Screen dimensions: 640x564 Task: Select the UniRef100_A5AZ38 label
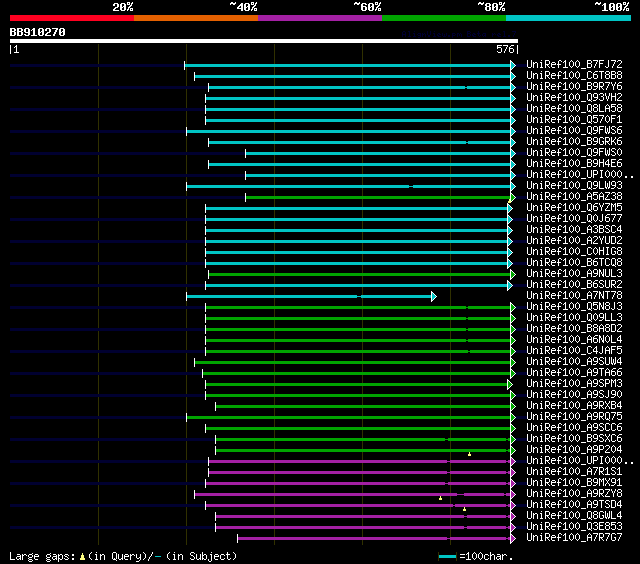point(574,197)
